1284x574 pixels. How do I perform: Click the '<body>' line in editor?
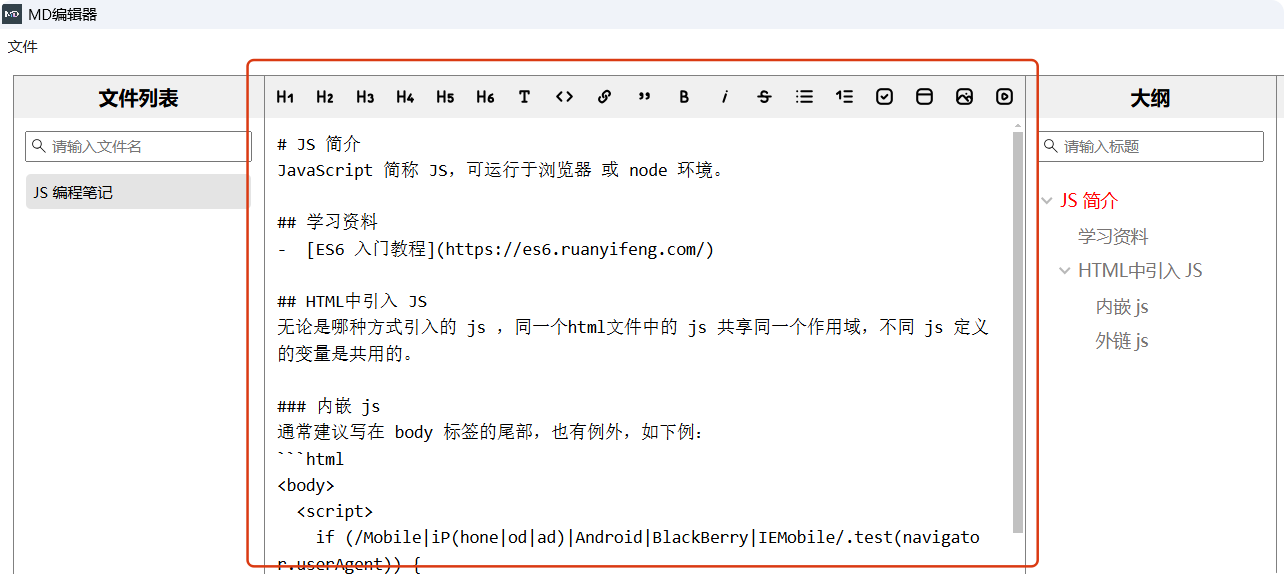pyautogui.click(x=306, y=485)
